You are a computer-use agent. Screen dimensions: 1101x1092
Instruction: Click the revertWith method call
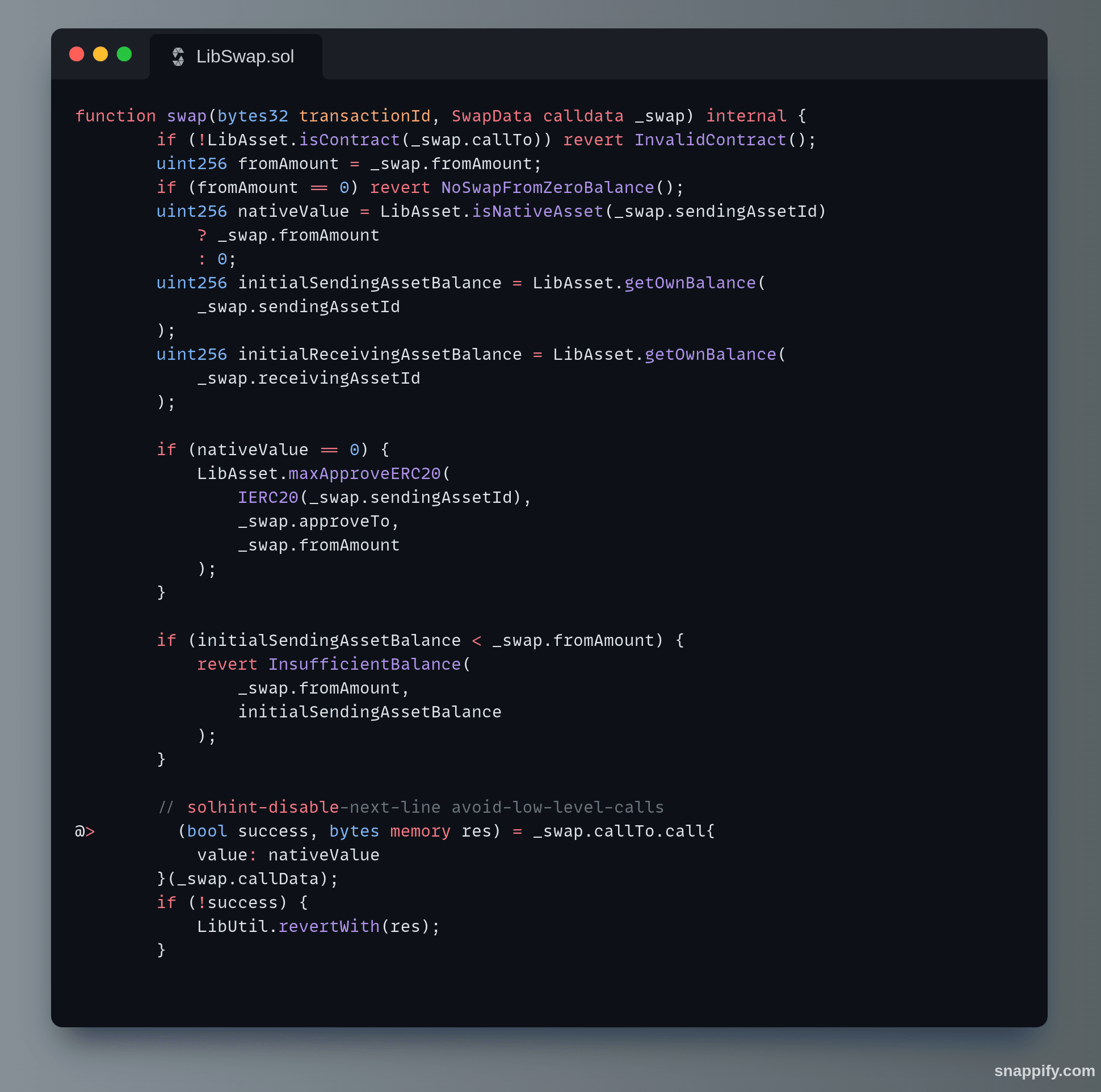coord(329,926)
